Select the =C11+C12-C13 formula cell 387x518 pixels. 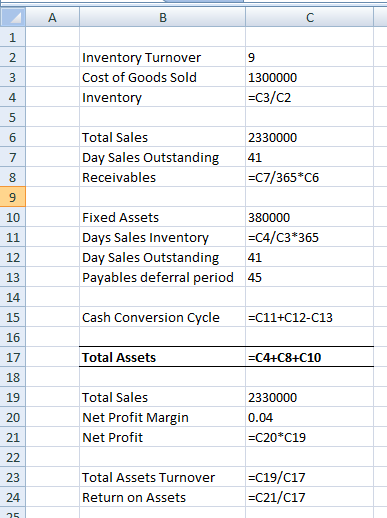(x=310, y=317)
